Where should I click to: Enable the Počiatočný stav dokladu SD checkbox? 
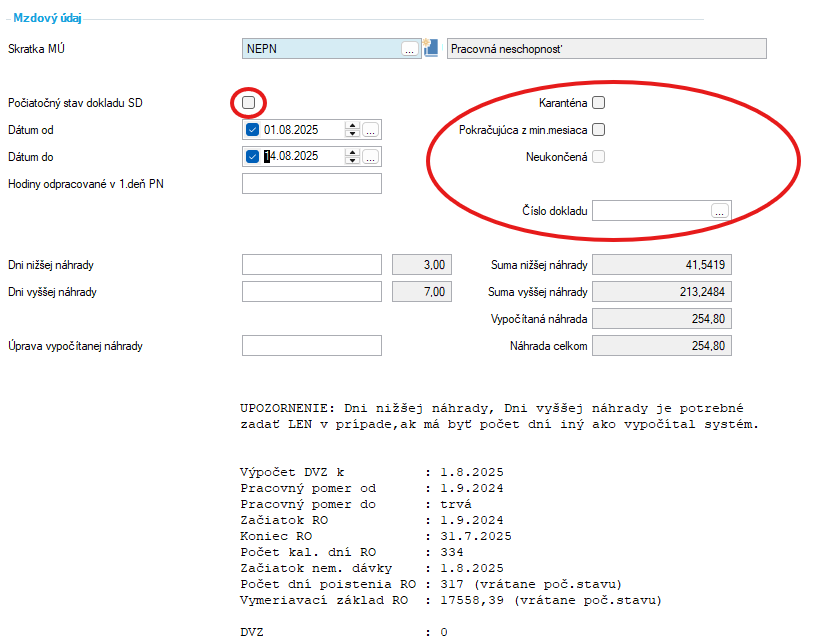click(249, 103)
